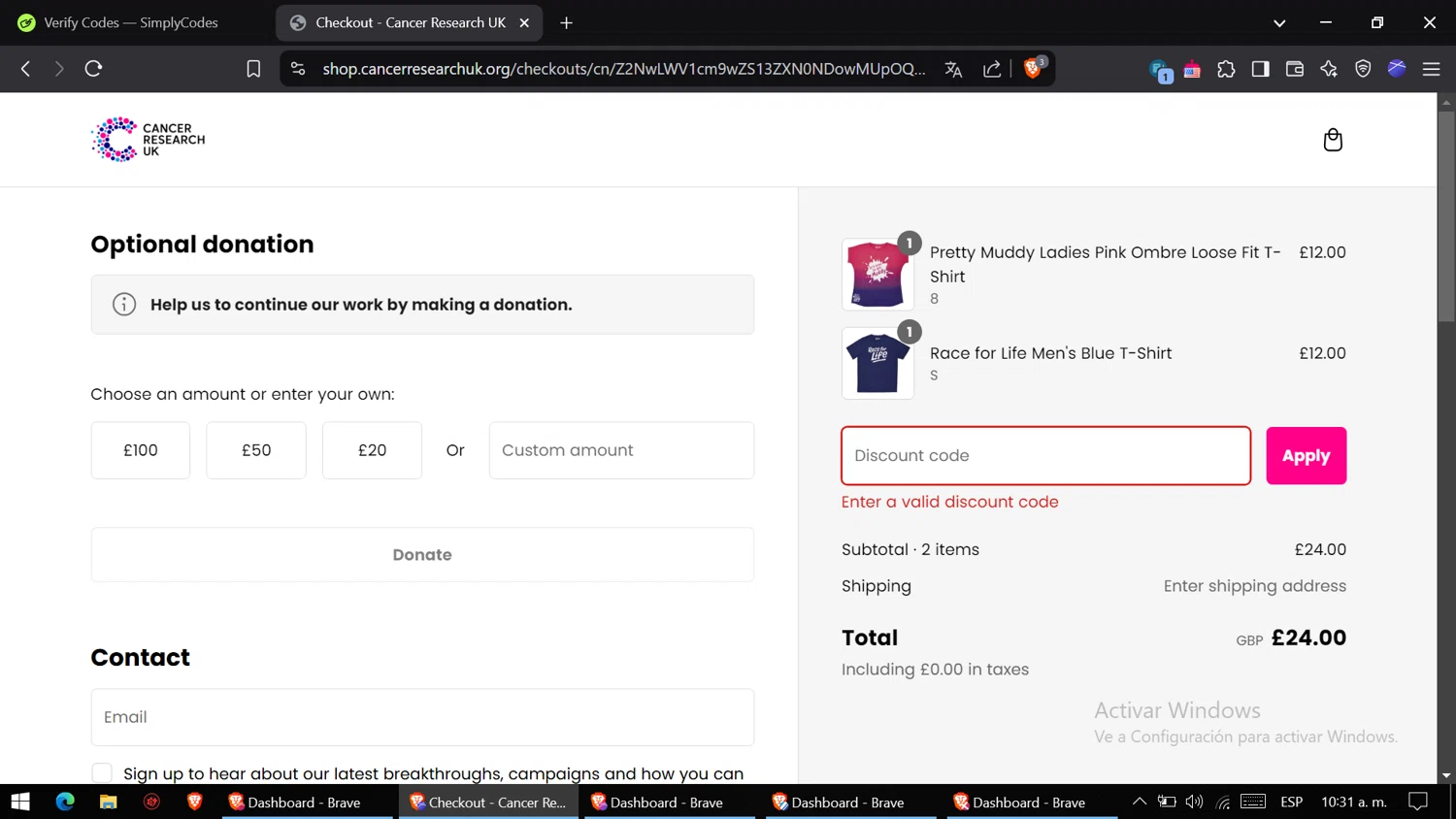Open Brave Wallet icon
The width and height of the screenshot is (1456, 819).
pos(1294,69)
